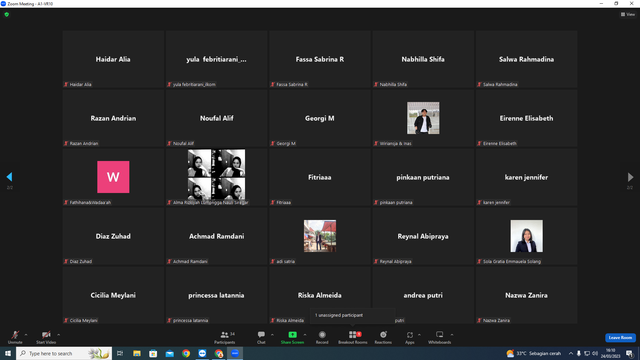Start Video camera toggle
640x360 pixels.
point(46,337)
